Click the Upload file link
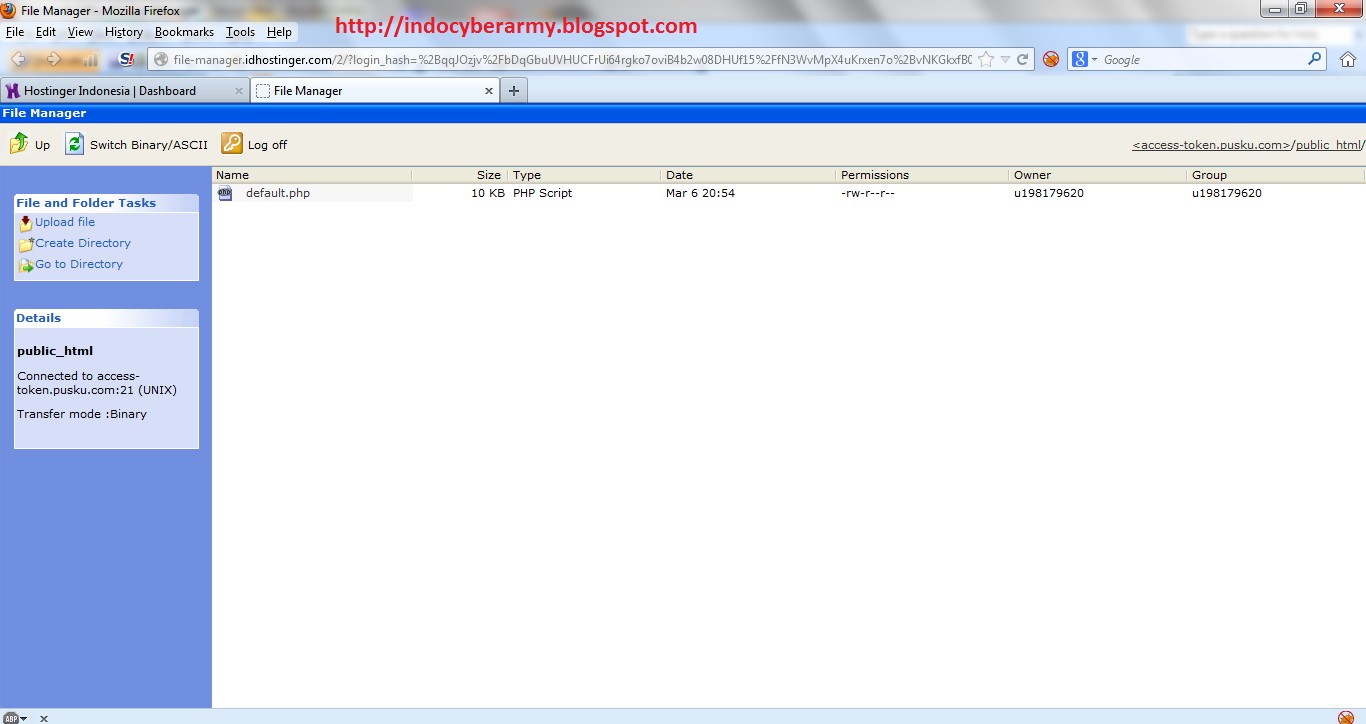The image size is (1366, 724). click(65, 222)
